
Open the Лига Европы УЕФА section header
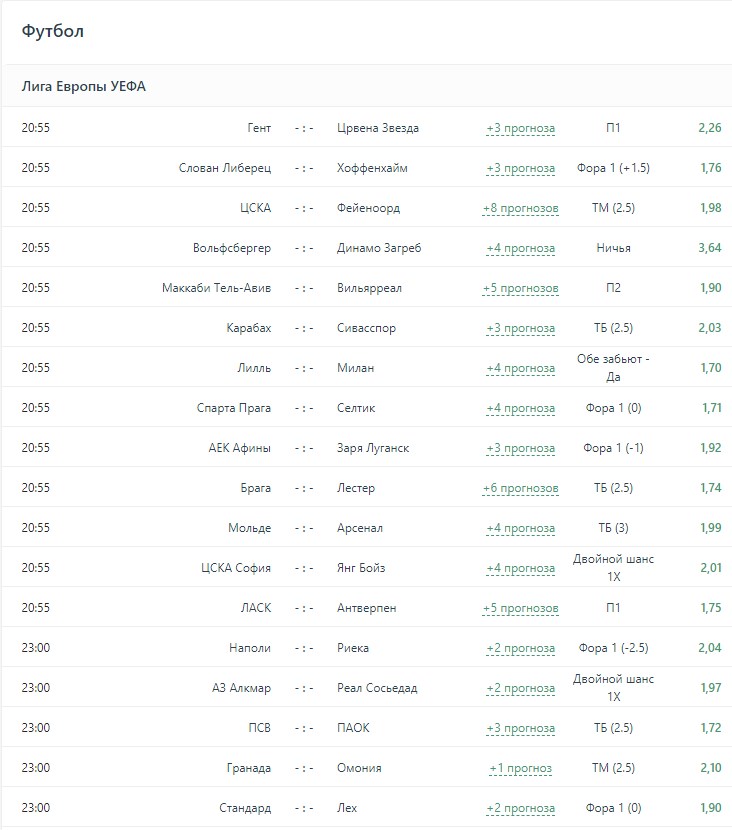tap(84, 87)
